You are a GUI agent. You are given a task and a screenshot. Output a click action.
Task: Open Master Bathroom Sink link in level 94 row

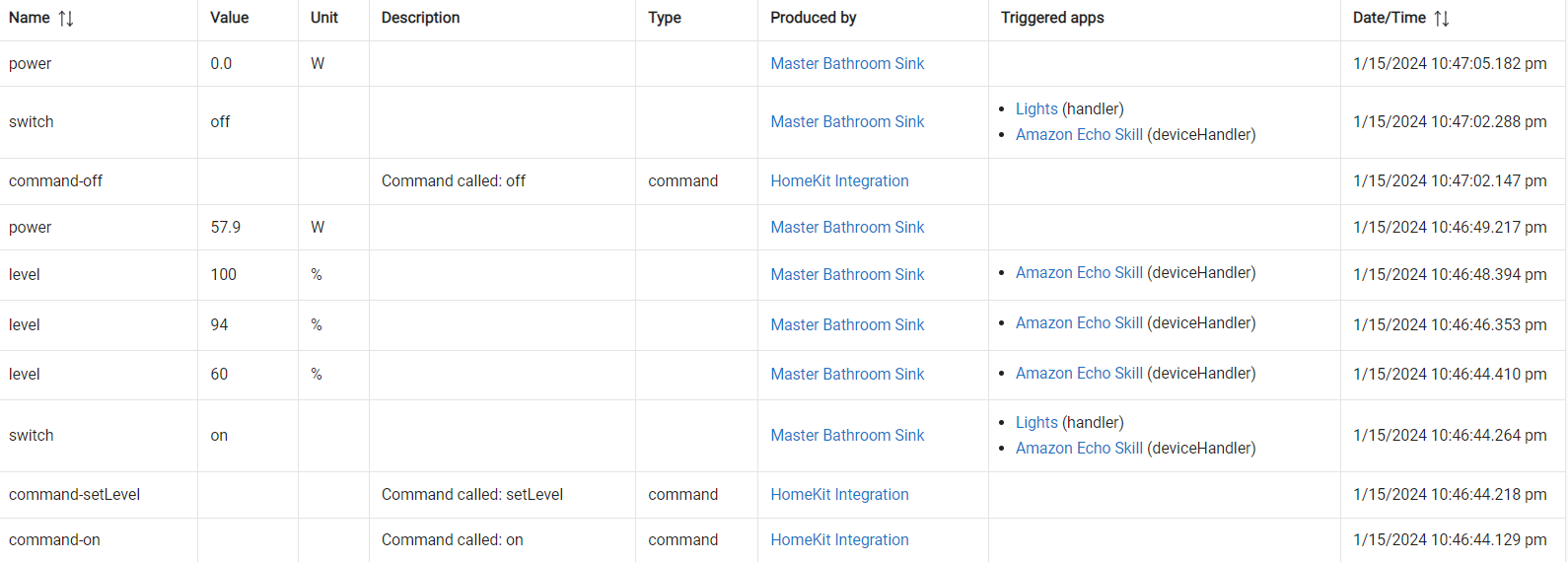tap(847, 324)
